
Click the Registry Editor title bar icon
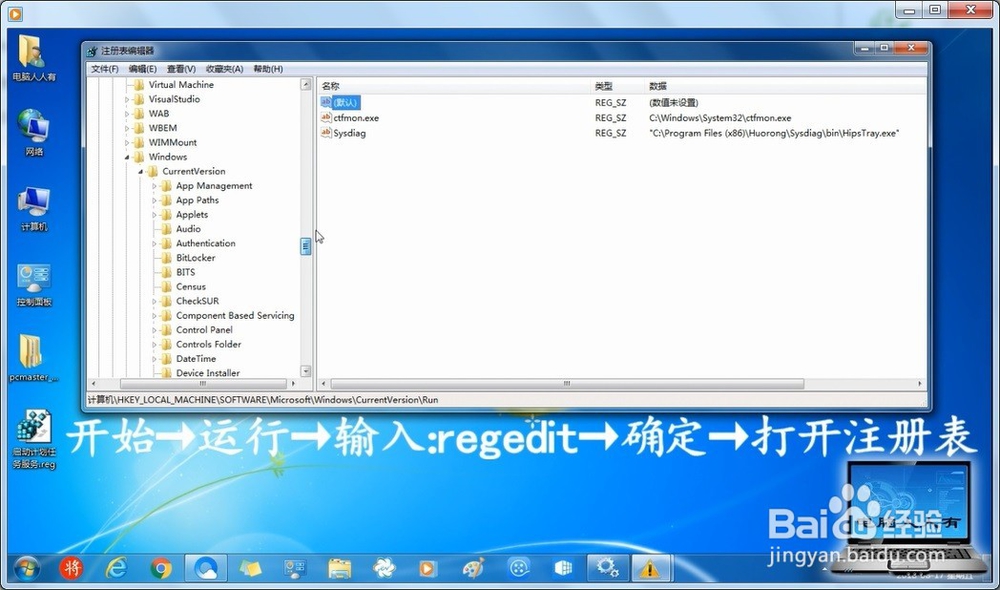point(92,51)
